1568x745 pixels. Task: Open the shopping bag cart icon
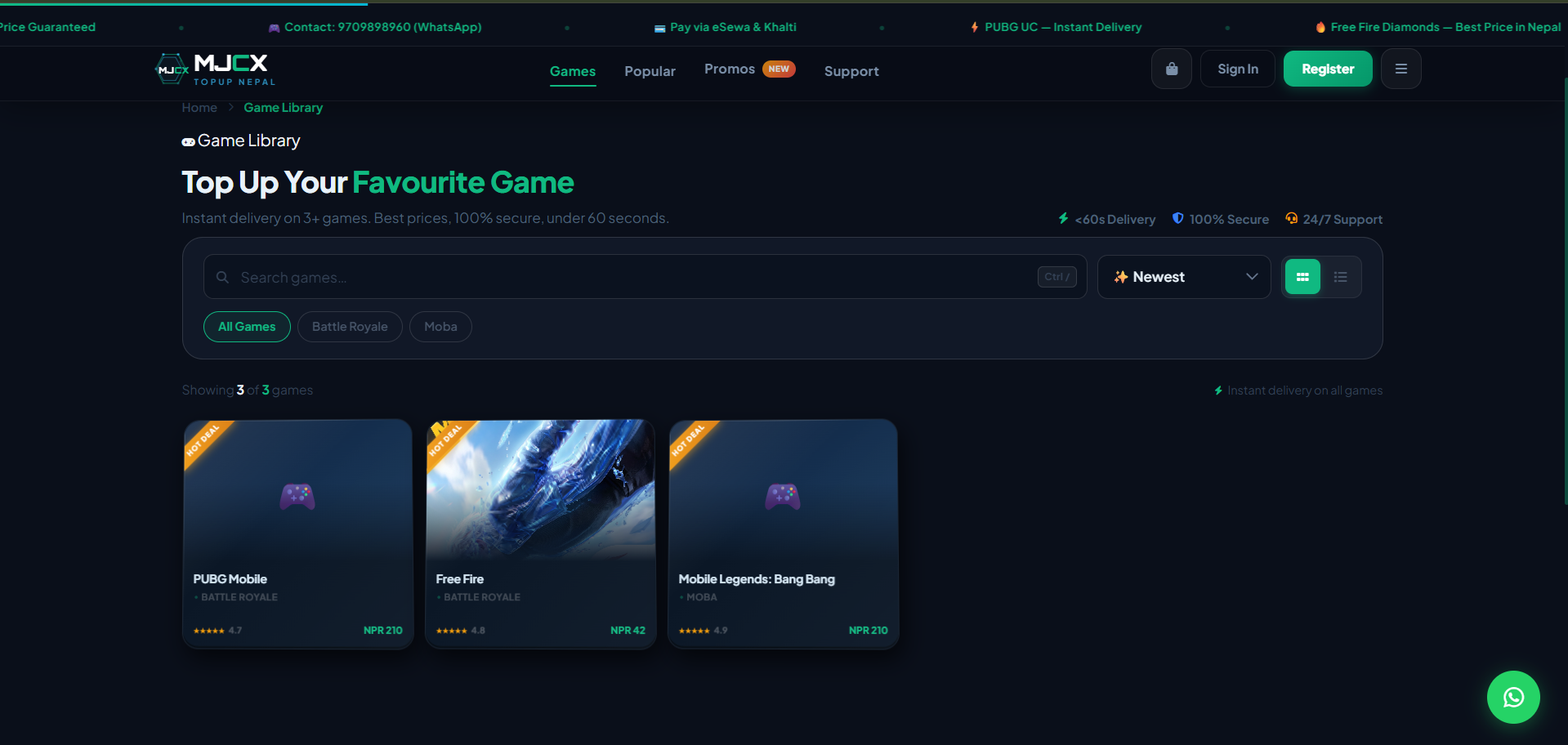[x=1172, y=69]
